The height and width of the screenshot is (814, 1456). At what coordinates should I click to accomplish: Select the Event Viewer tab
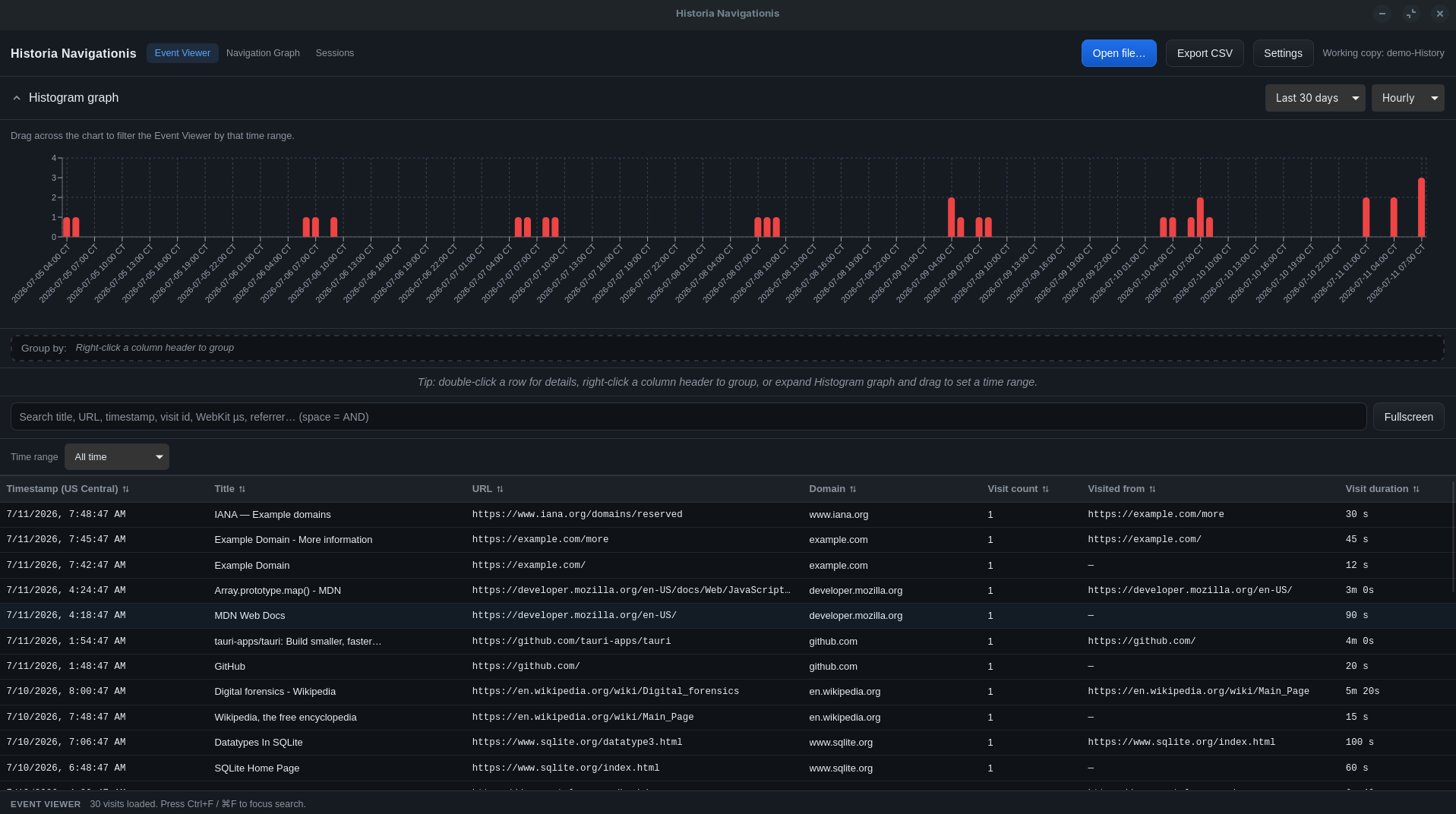pos(182,53)
